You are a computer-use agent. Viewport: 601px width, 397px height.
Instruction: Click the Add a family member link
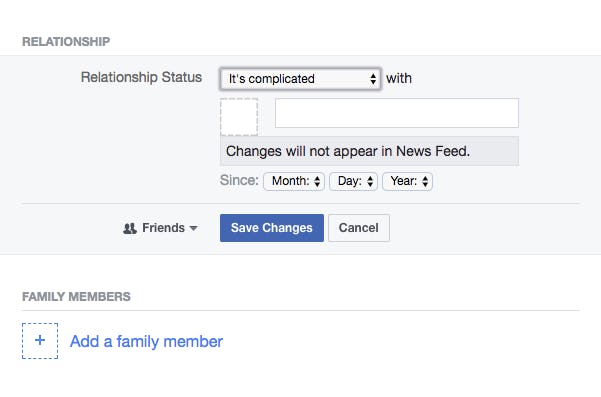146,341
